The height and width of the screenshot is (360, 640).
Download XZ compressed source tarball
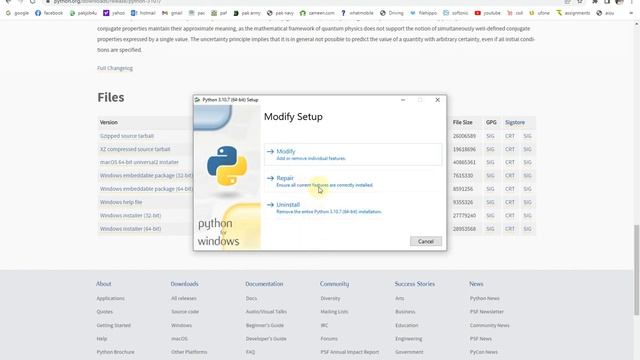click(x=135, y=149)
